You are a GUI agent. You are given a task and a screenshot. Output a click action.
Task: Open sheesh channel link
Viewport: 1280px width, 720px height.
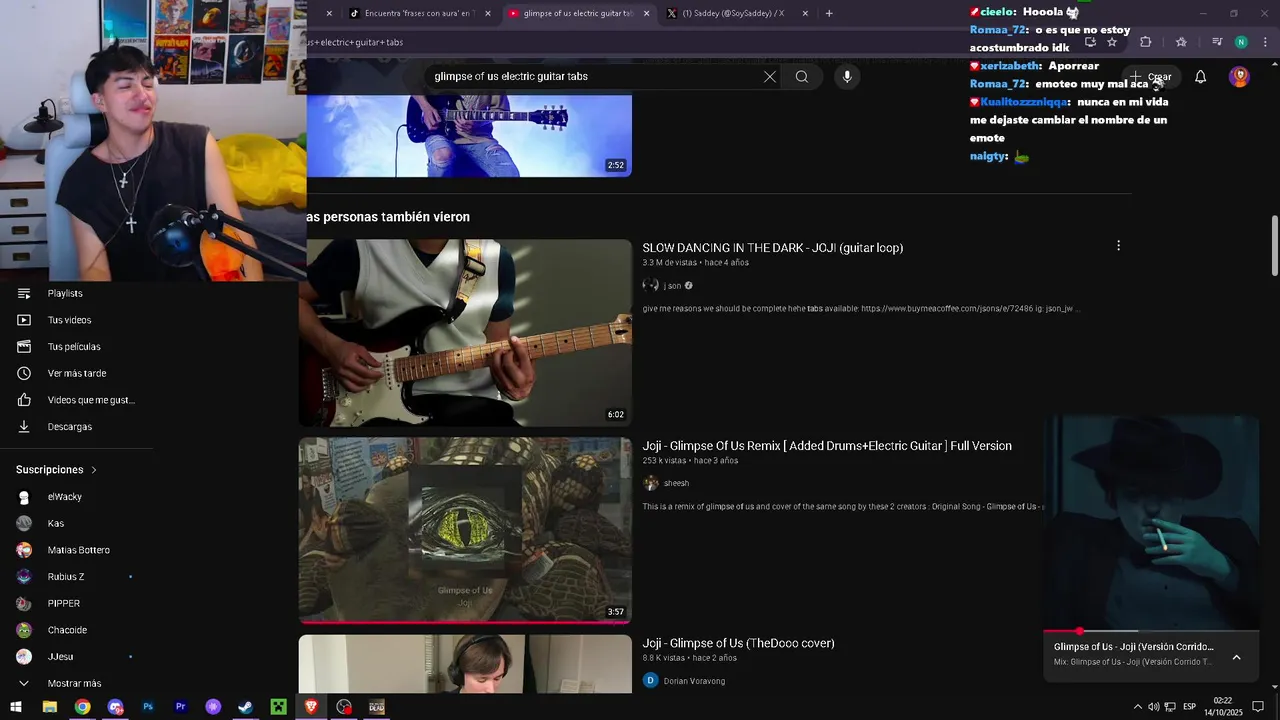tap(676, 483)
